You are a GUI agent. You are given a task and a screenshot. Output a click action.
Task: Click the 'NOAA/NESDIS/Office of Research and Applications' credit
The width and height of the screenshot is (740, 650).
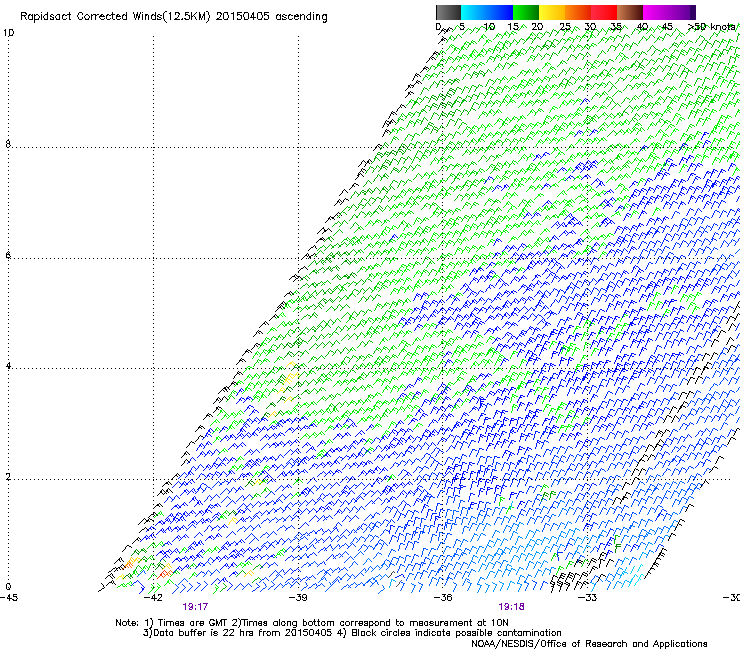coord(589,644)
